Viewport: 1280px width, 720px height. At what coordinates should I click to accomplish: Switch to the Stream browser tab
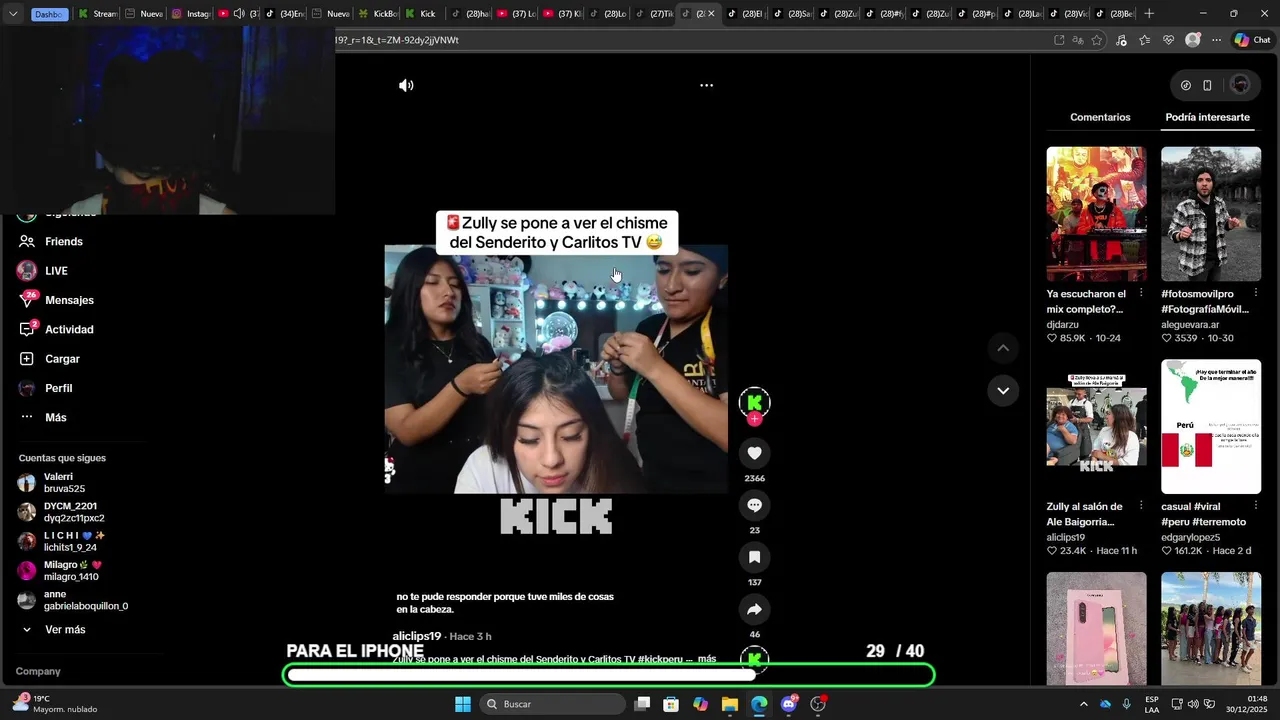(97, 14)
